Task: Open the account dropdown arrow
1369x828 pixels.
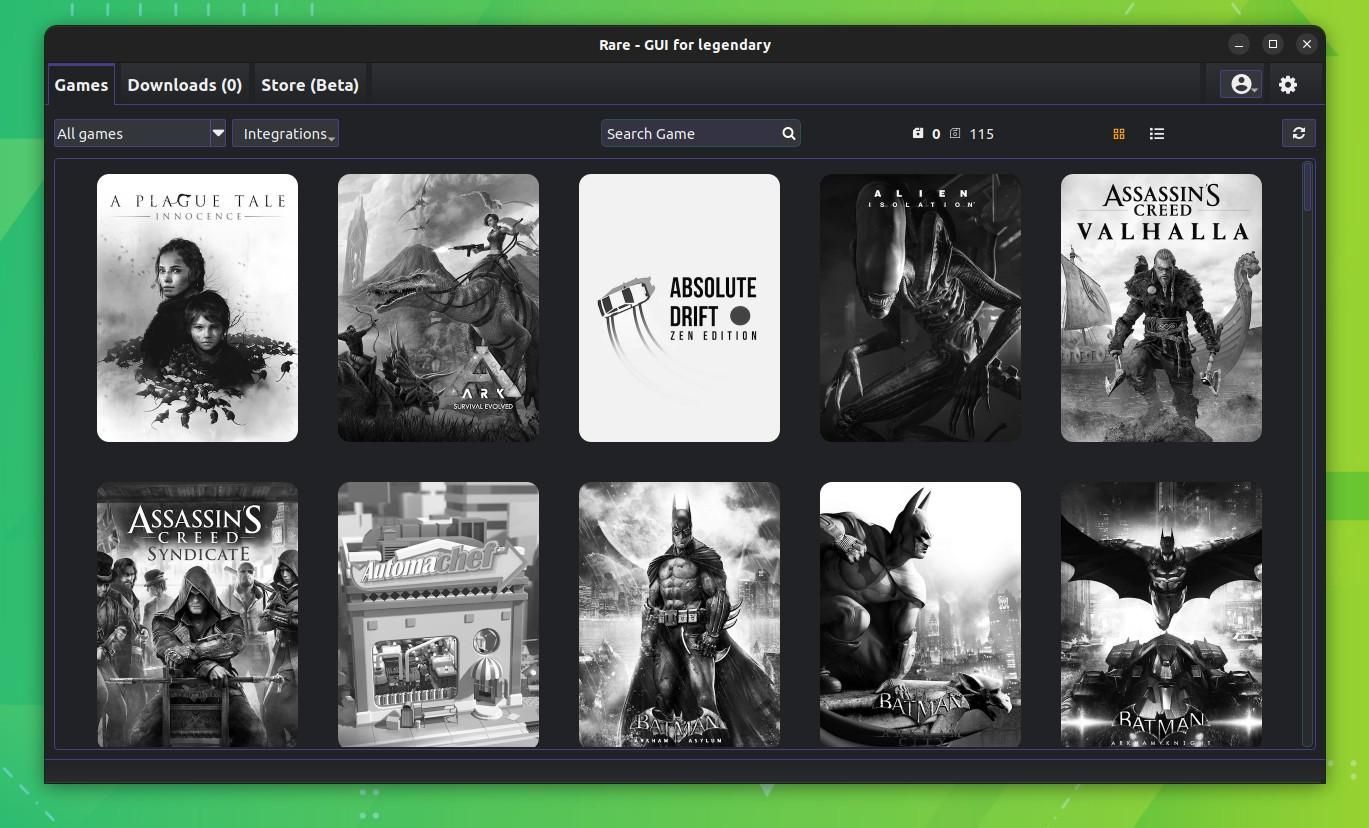Action: (1253, 88)
